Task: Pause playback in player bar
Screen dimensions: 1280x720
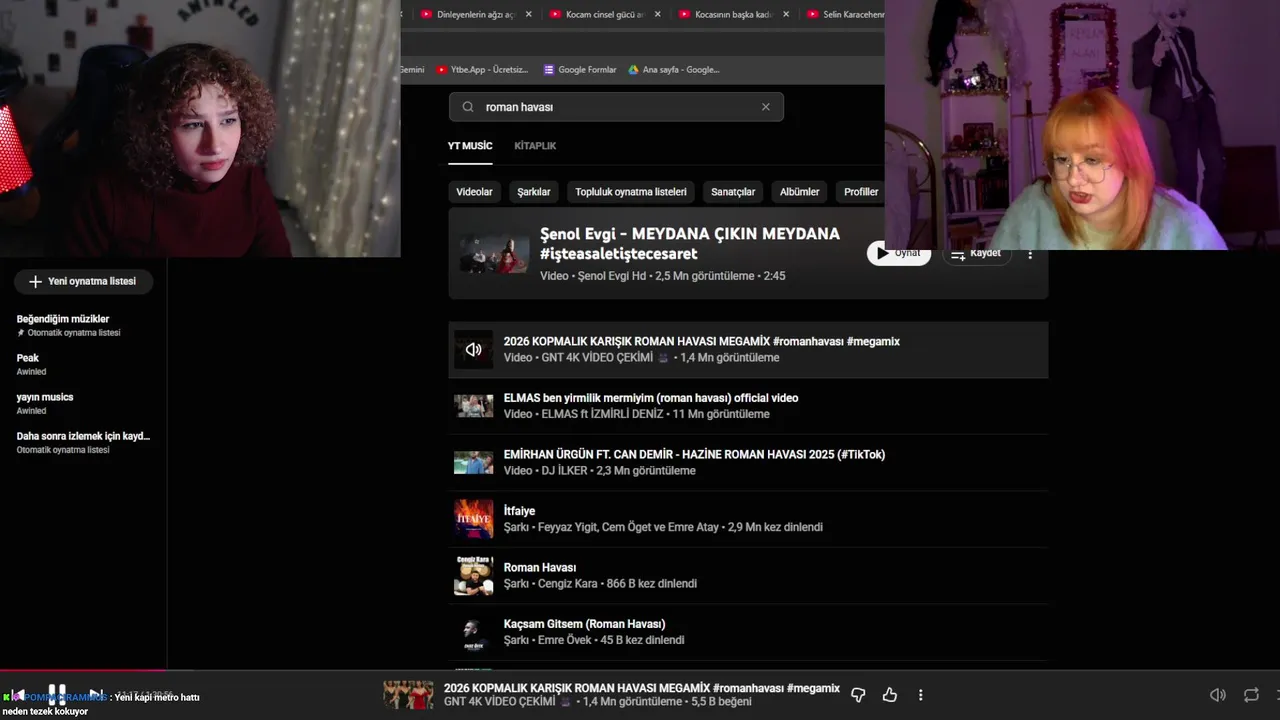Action: [57, 695]
